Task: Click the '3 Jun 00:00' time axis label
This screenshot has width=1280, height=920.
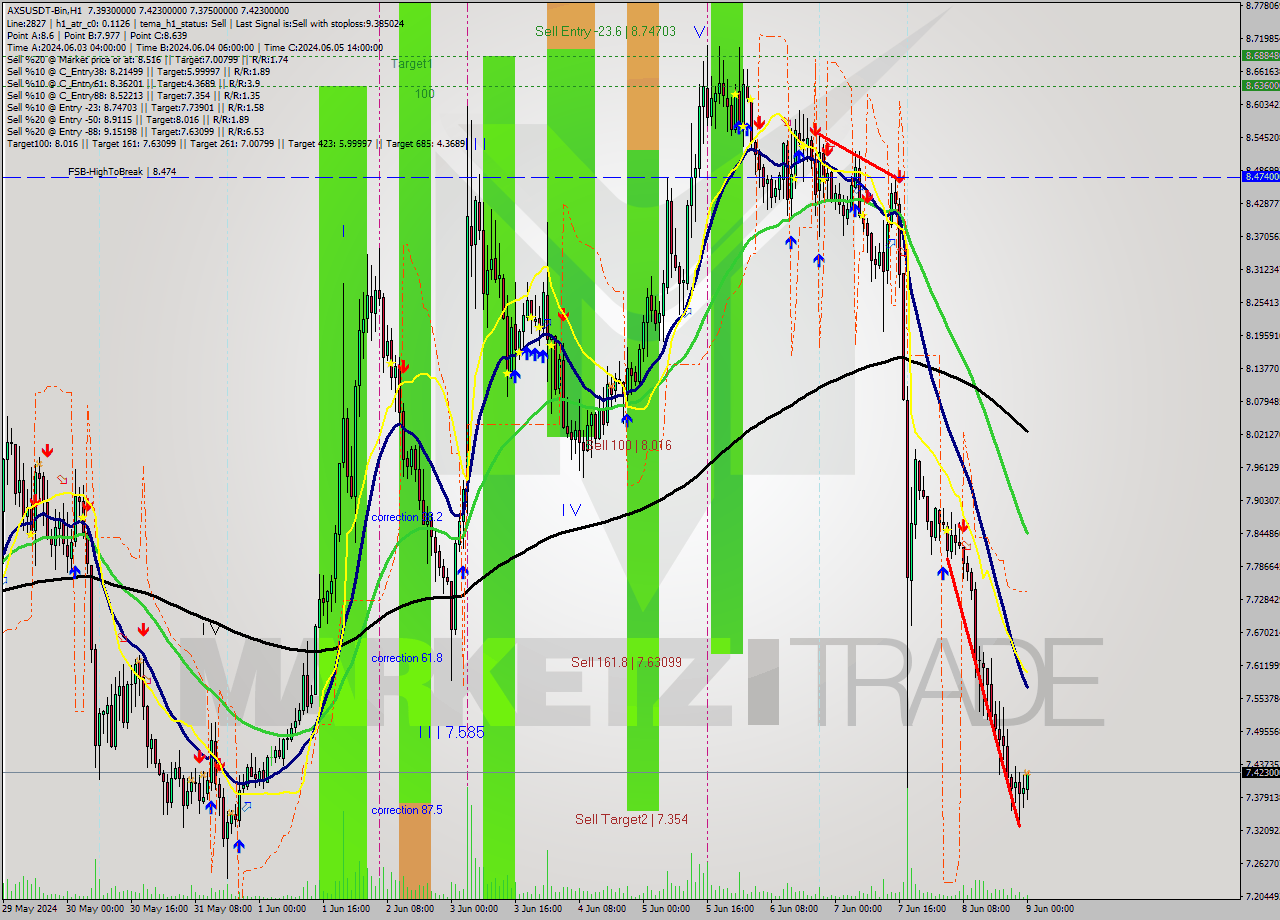Action: [x=474, y=909]
